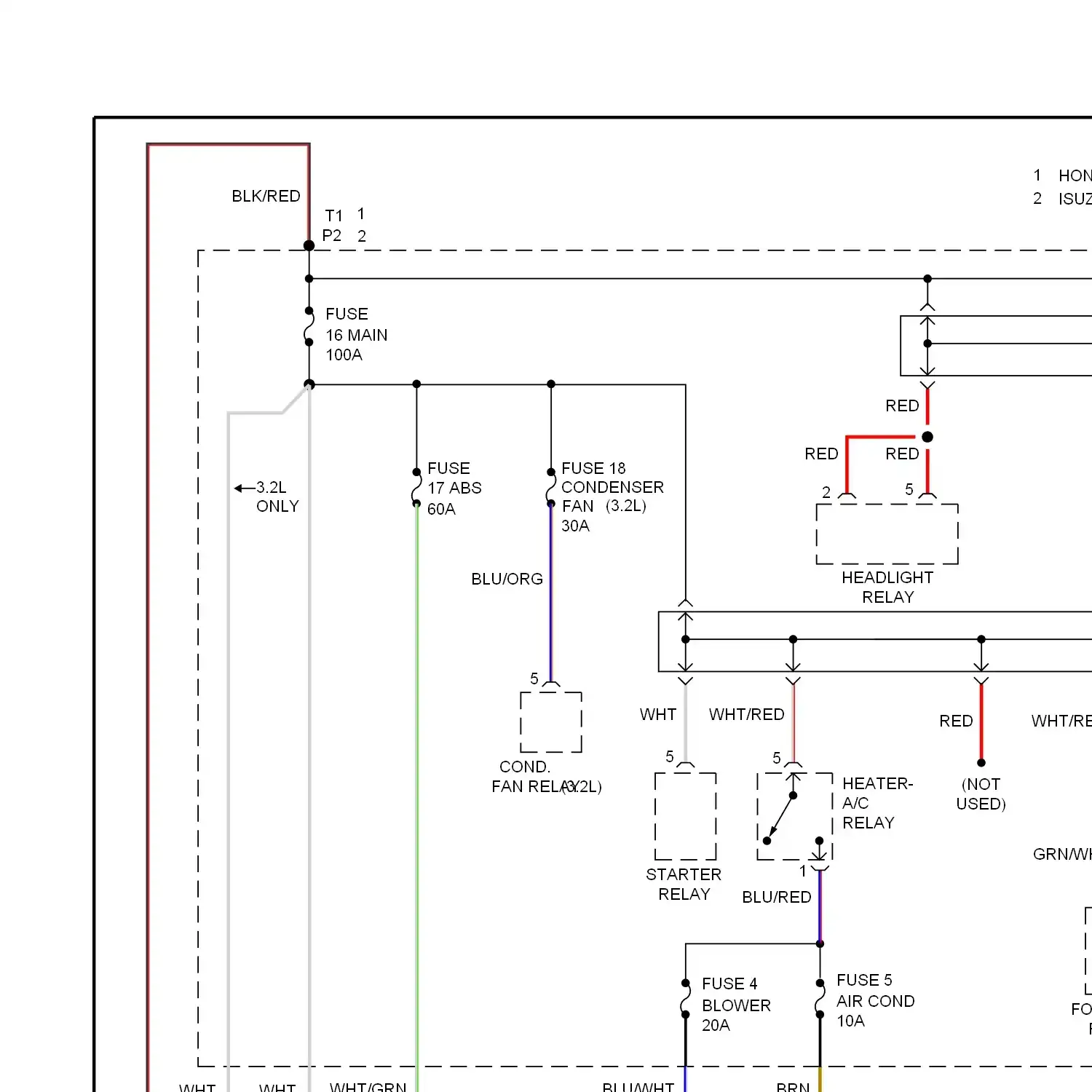Select the Heater-A/C Relay switch symbol
The width and height of the screenshot is (1092, 1092).
pos(794,816)
